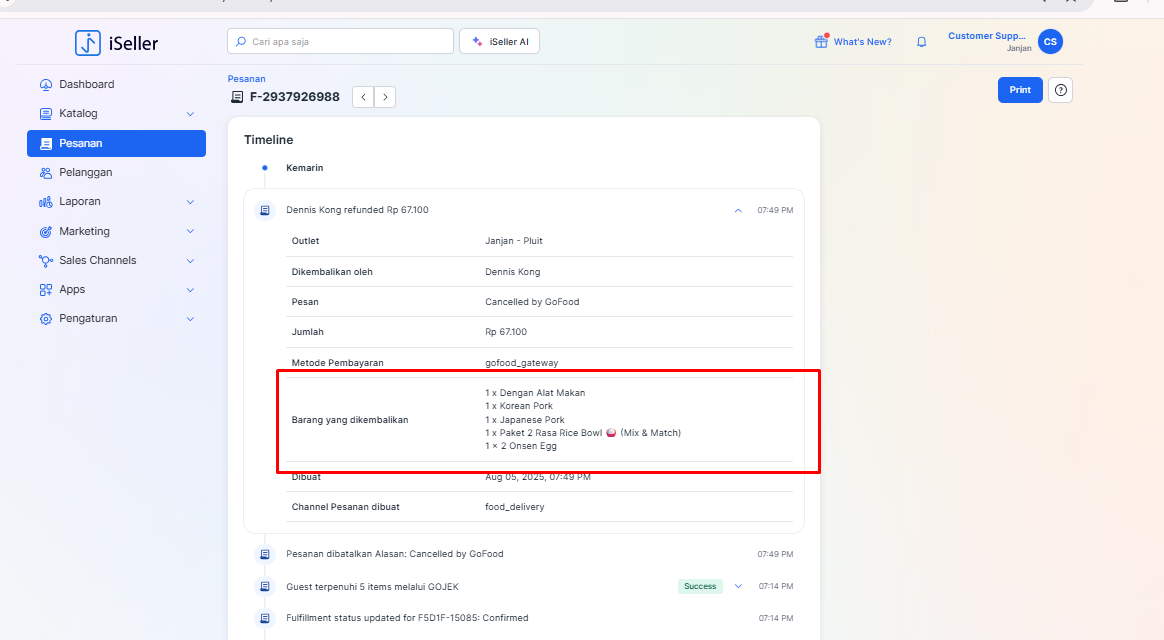Open the iSeller AI button

(499, 41)
